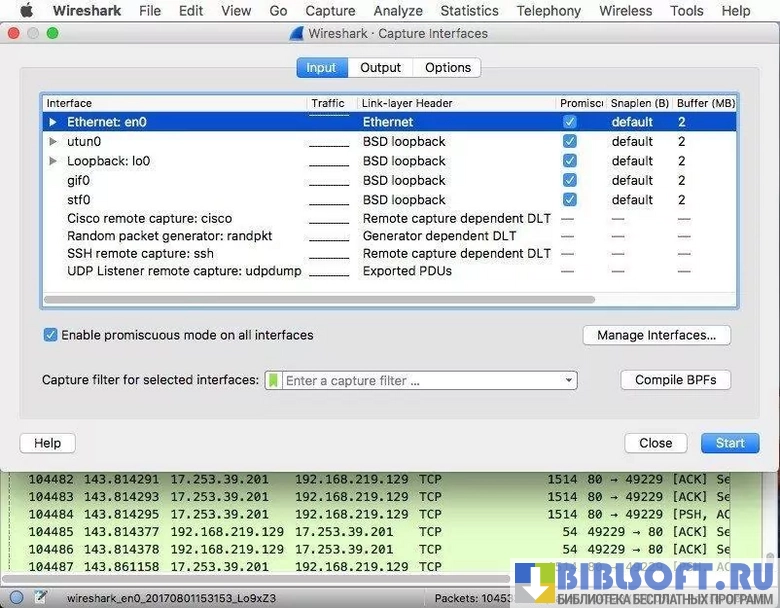Click into the capture filter text field

click(420, 381)
